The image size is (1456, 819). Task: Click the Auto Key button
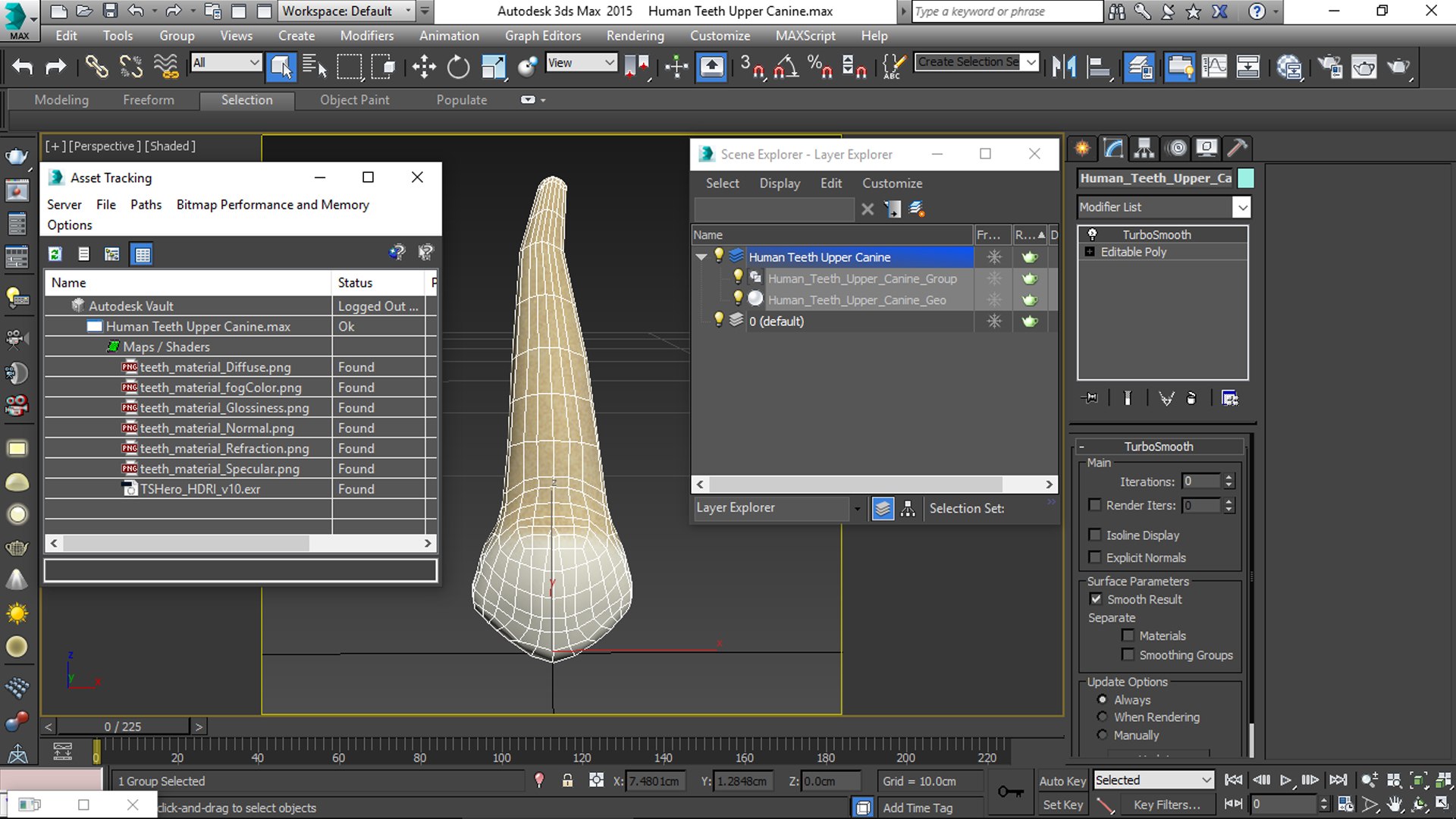point(1062,781)
